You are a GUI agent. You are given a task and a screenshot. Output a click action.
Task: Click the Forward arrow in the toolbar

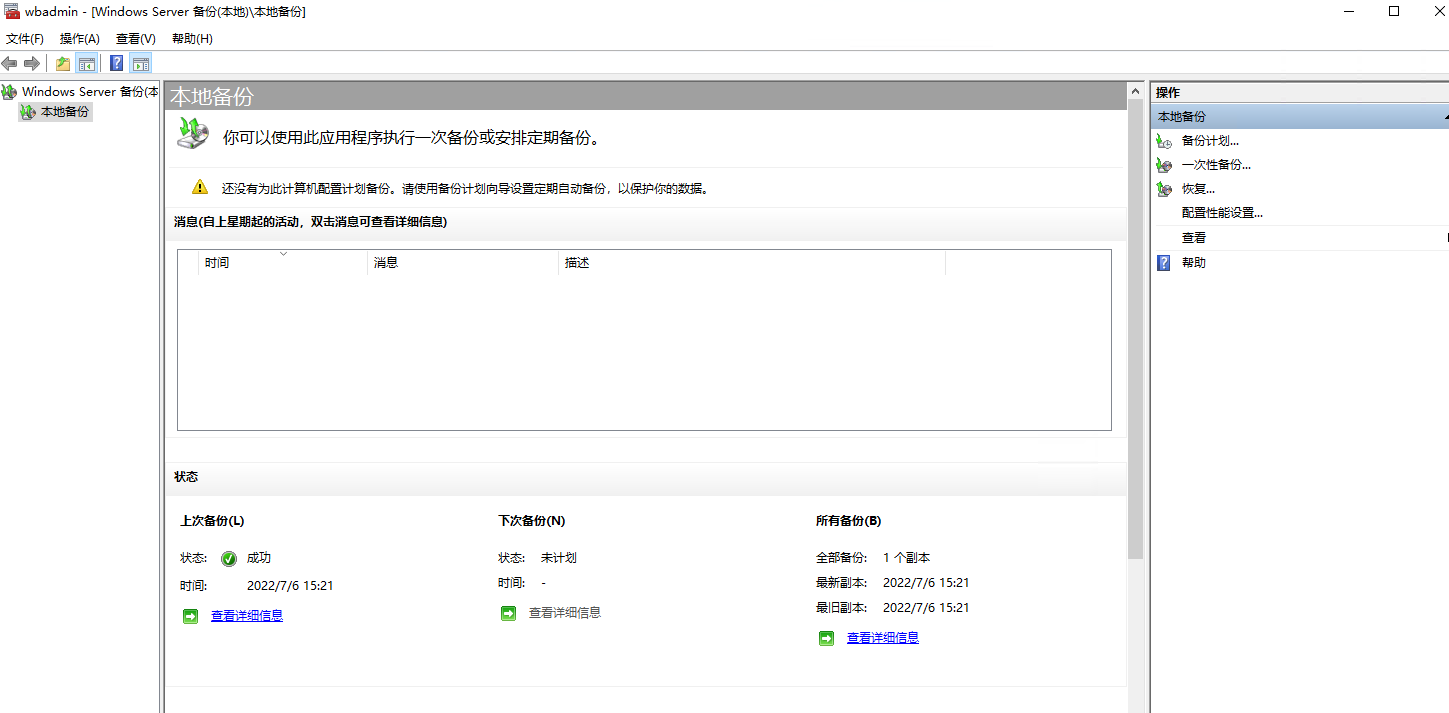(32, 64)
